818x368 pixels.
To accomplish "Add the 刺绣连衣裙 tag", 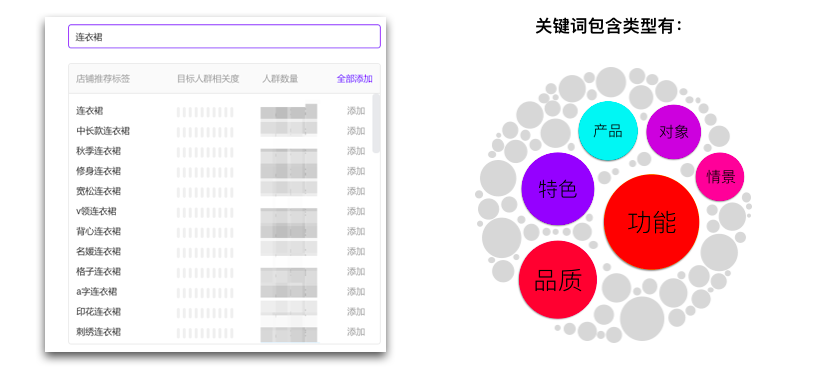I will [356, 332].
